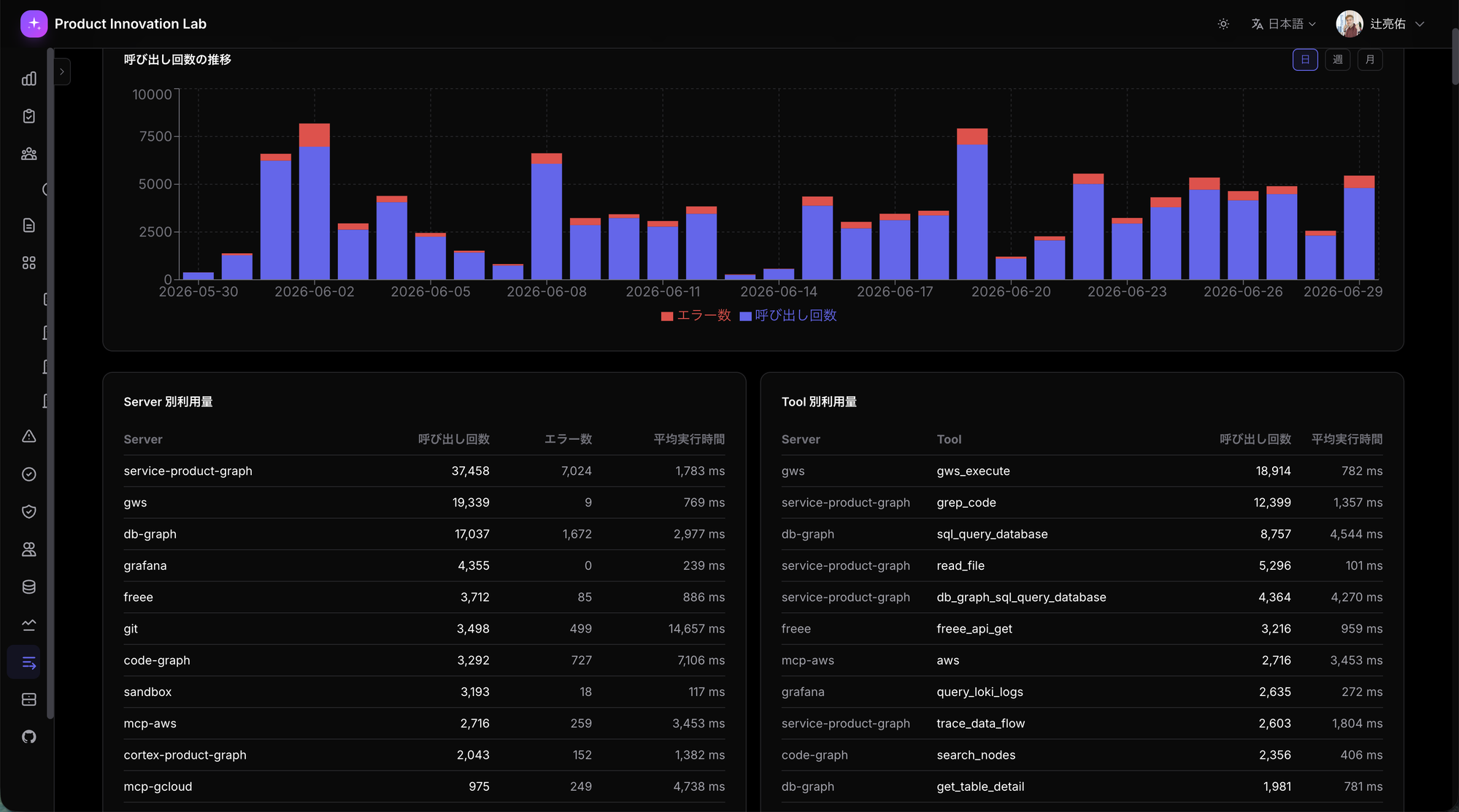The image size is (1459, 812).
Task: Click the sandbox server row
Action: point(424,692)
